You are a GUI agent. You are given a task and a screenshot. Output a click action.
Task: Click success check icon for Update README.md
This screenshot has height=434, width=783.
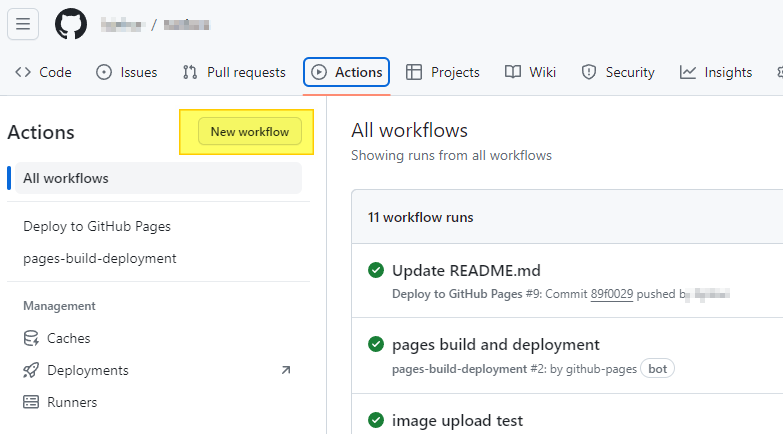click(x=376, y=270)
